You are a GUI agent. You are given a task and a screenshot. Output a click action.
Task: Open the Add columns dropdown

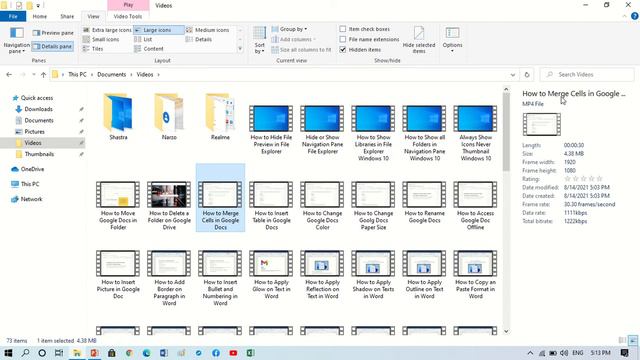point(293,39)
